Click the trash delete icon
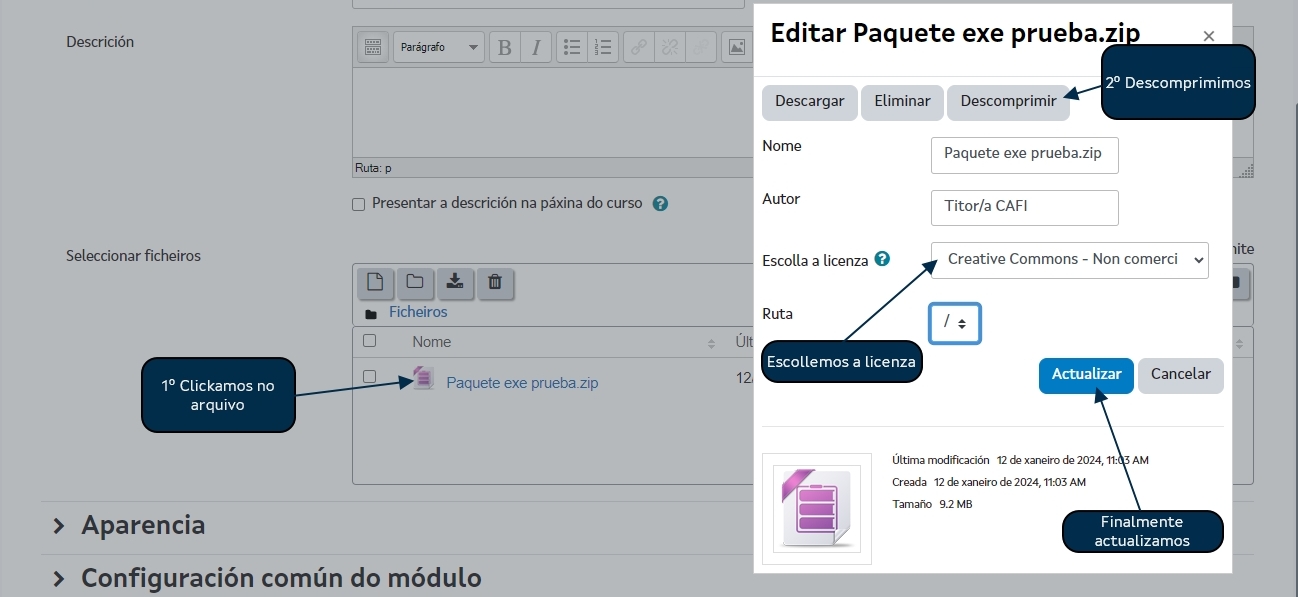The width and height of the screenshot is (1298, 597). tap(495, 282)
